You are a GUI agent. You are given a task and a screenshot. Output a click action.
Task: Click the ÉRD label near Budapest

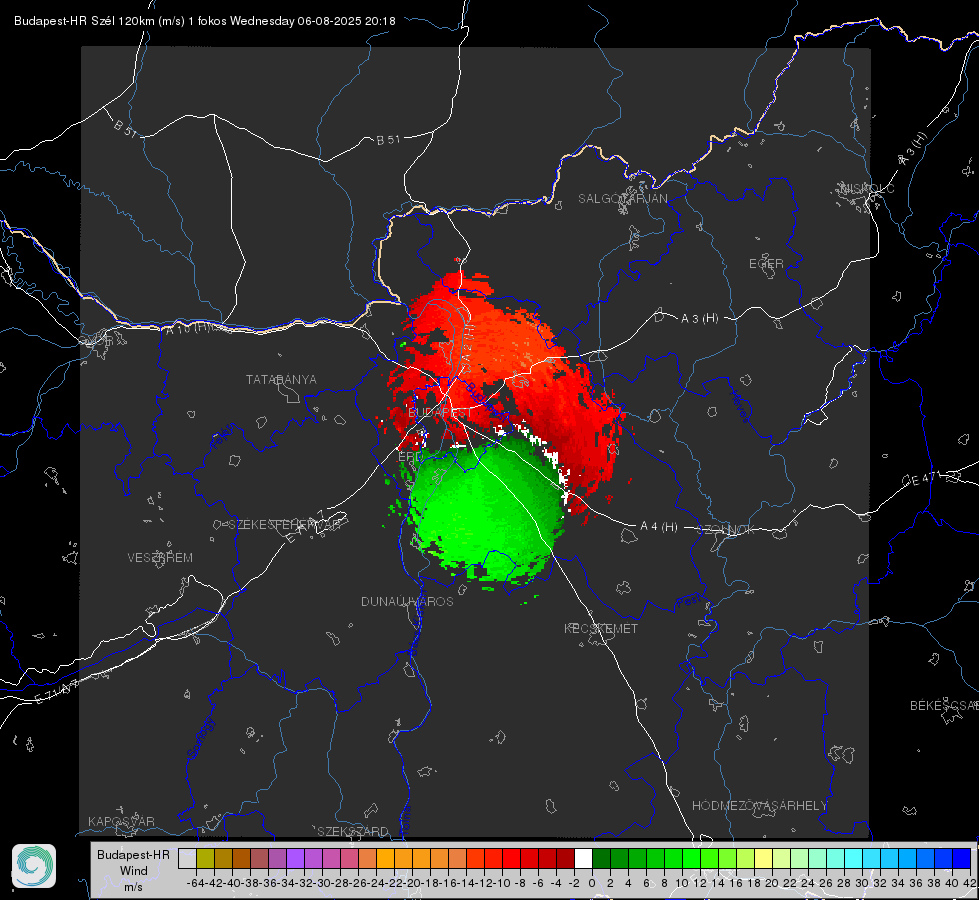[410, 457]
